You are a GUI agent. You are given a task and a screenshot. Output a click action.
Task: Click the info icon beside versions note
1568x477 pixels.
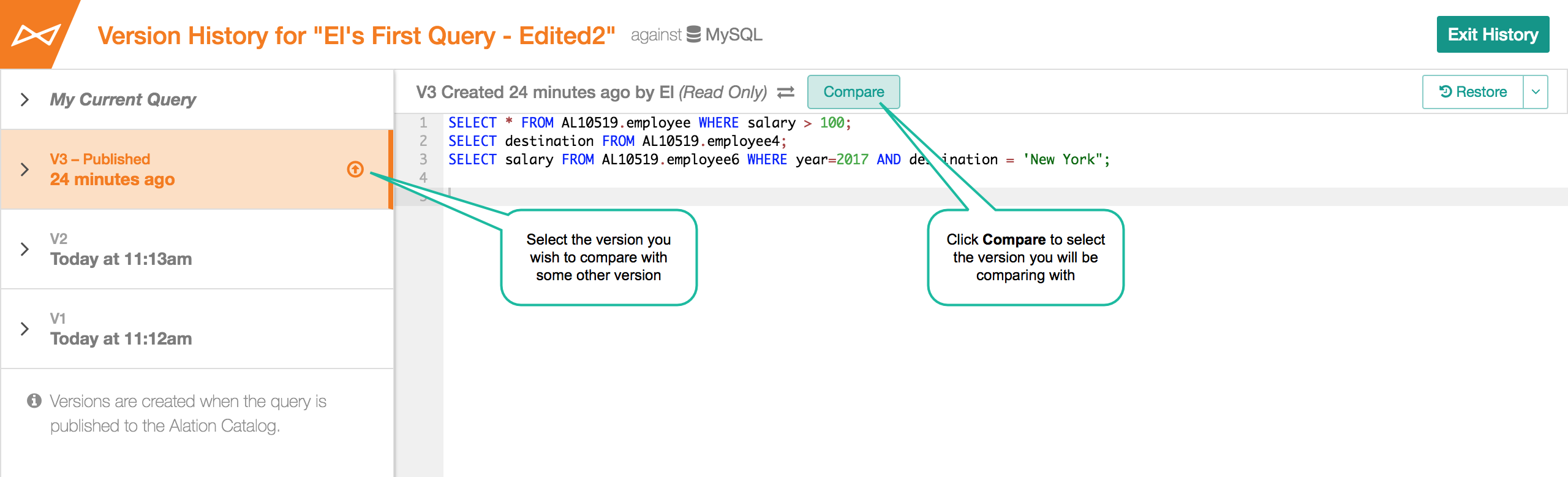(x=34, y=401)
